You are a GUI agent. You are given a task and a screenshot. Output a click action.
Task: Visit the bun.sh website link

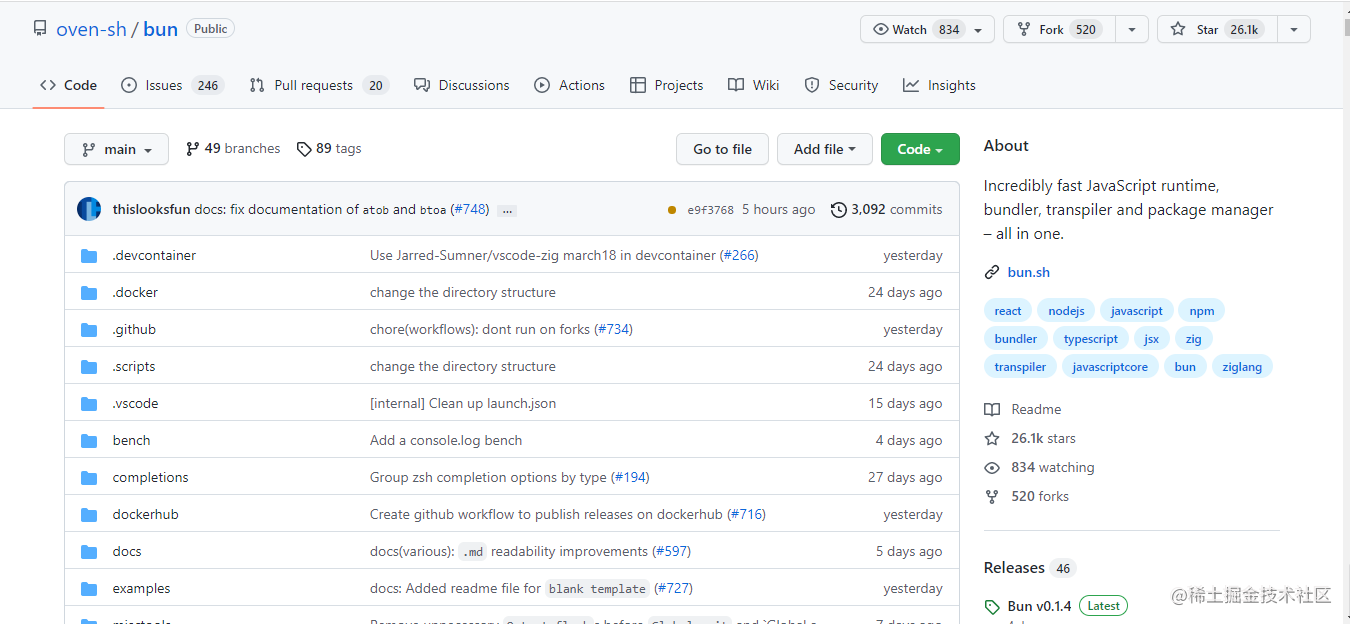[1029, 272]
